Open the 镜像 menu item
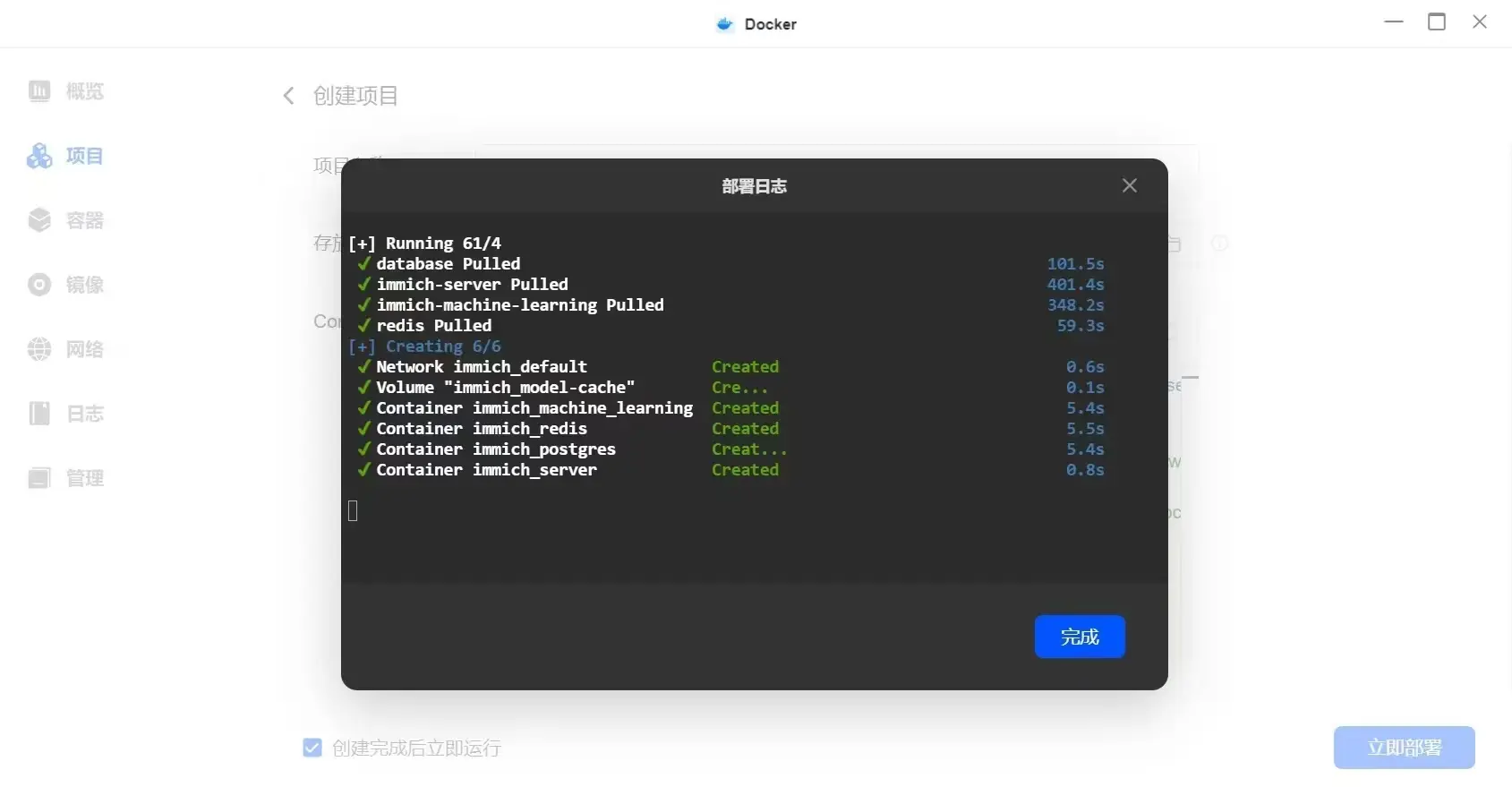 click(x=84, y=285)
